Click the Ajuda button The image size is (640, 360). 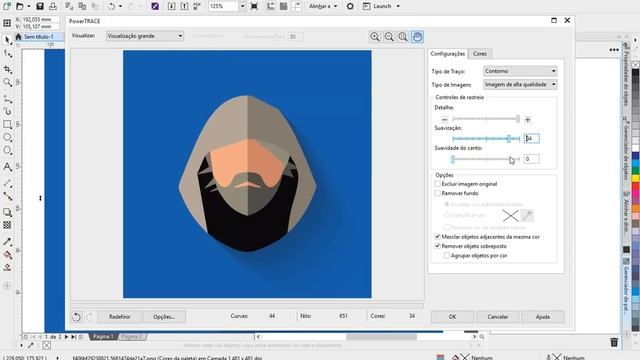click(543, 317)
